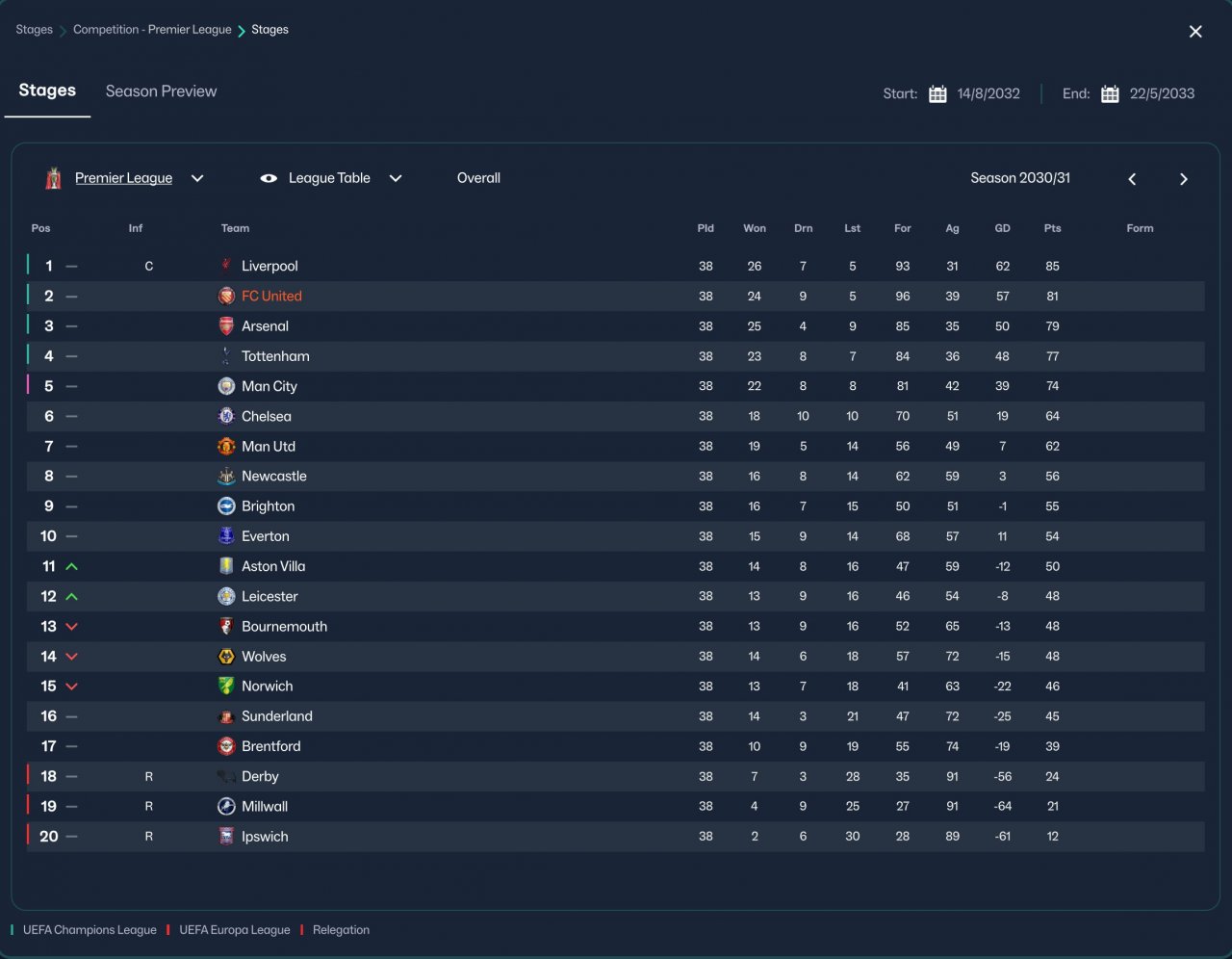The image size is (1232, 959).
Task: Click the Tottenham club crest
Action: [226, 356]
